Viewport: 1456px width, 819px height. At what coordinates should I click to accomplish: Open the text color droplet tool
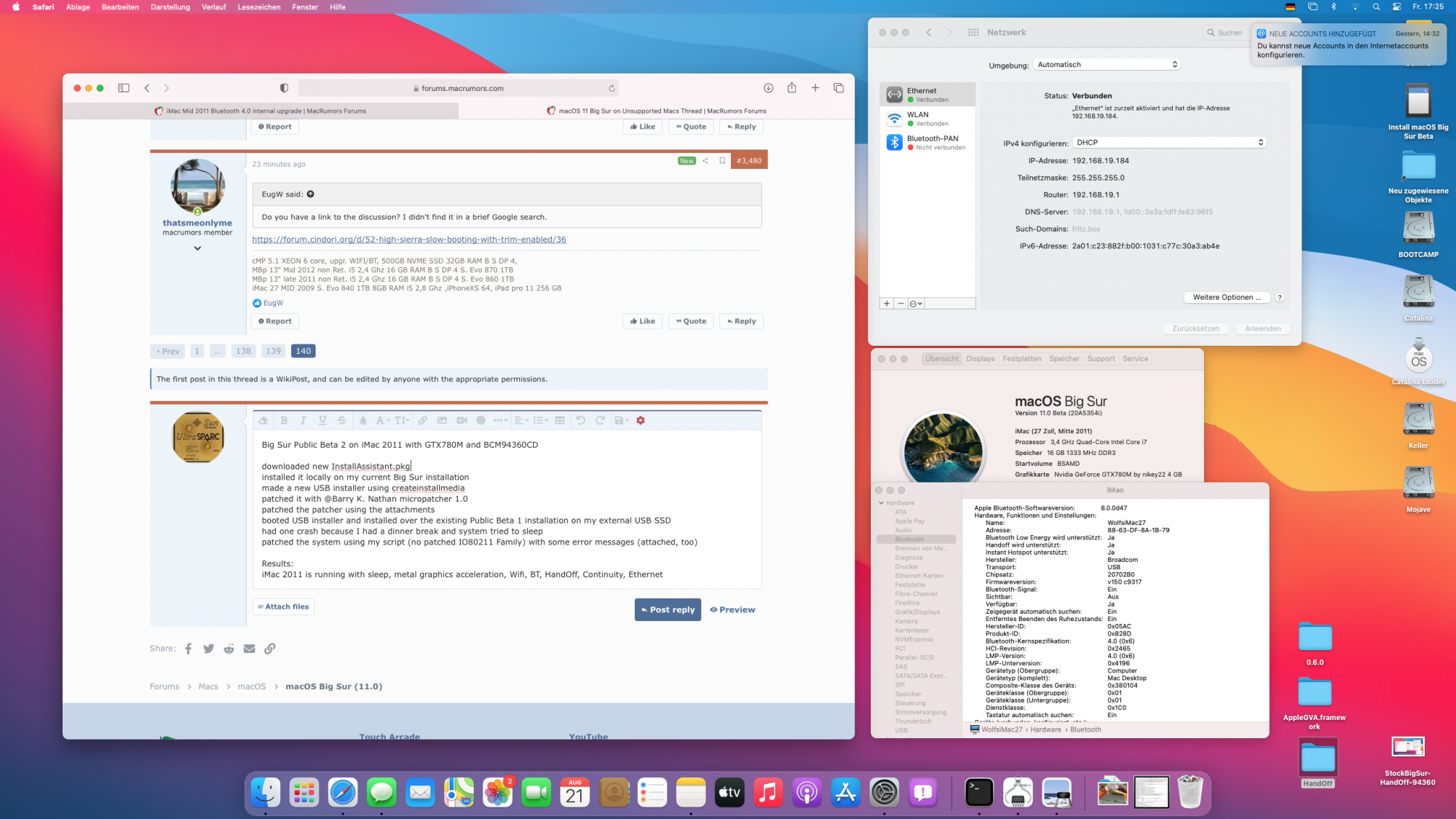[x=363, y=420]
